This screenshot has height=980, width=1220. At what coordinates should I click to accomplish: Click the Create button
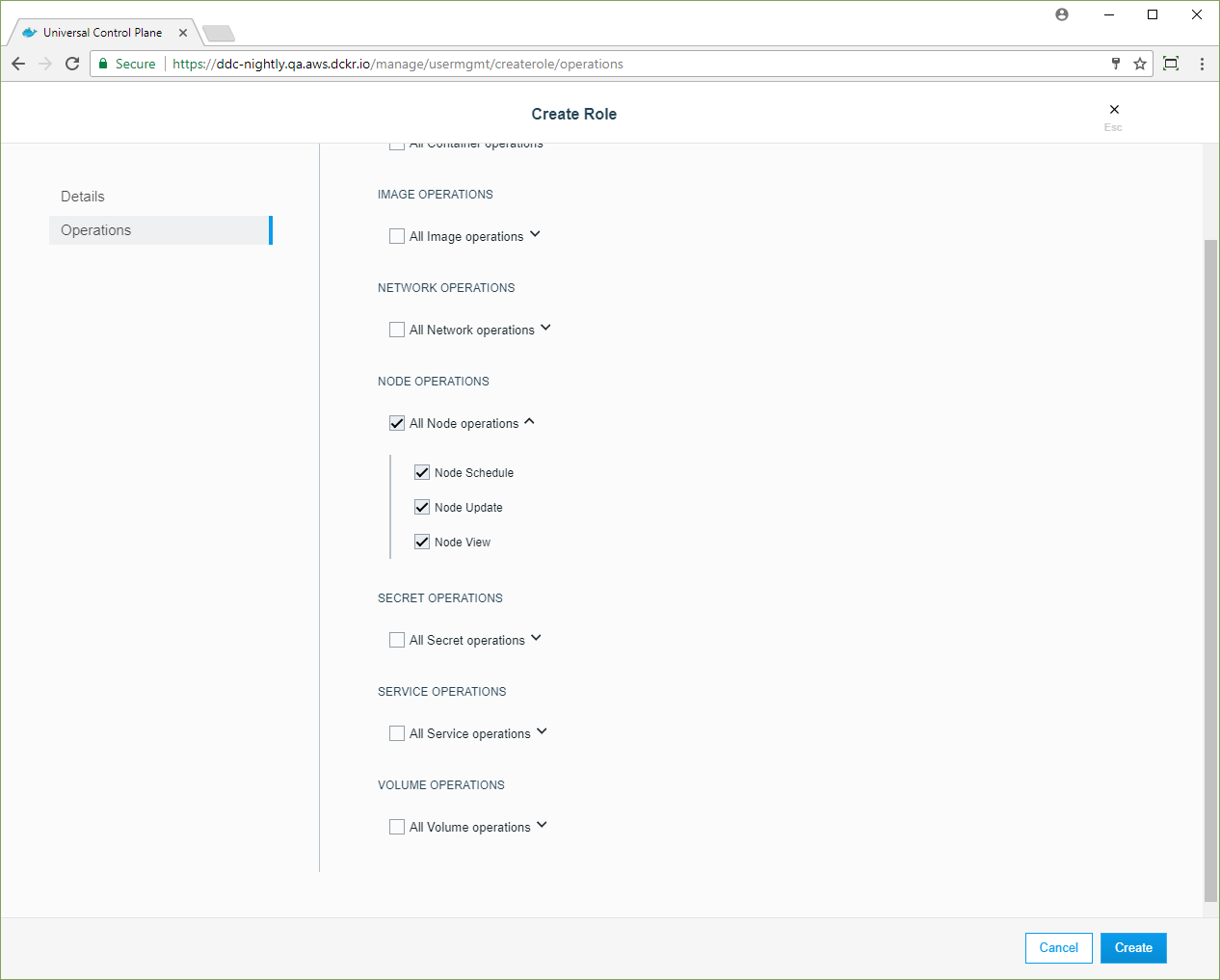coord(1133,948)
